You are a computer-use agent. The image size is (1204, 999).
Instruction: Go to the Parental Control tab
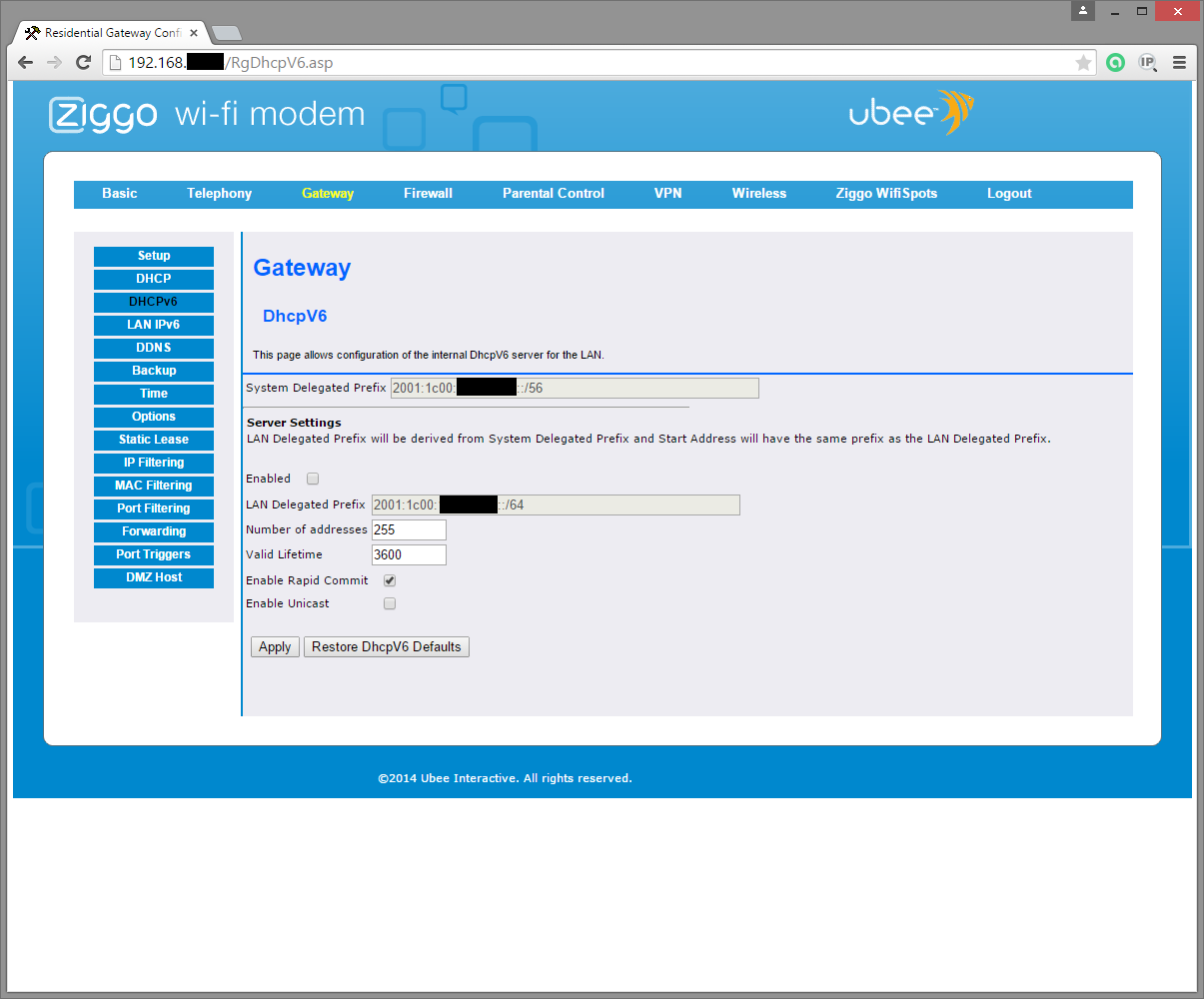(554, 194)
